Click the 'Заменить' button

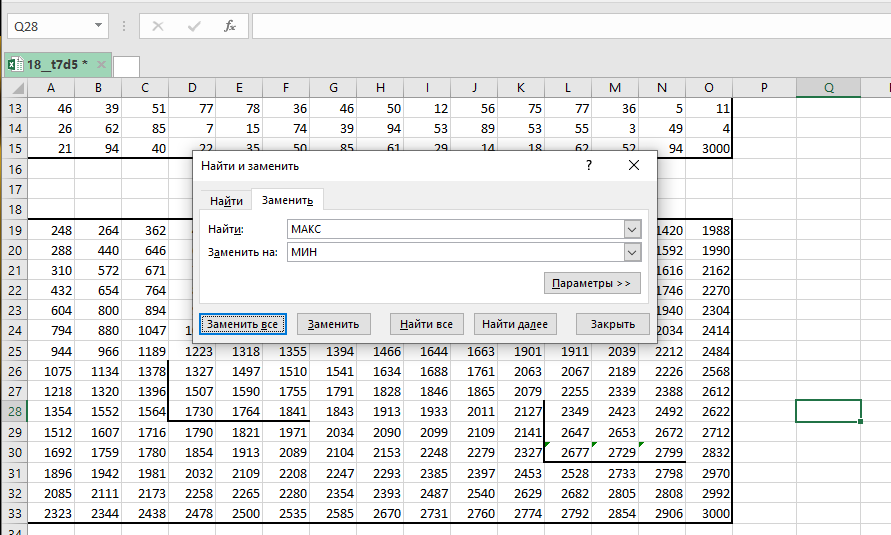click(x=334, y=324)
